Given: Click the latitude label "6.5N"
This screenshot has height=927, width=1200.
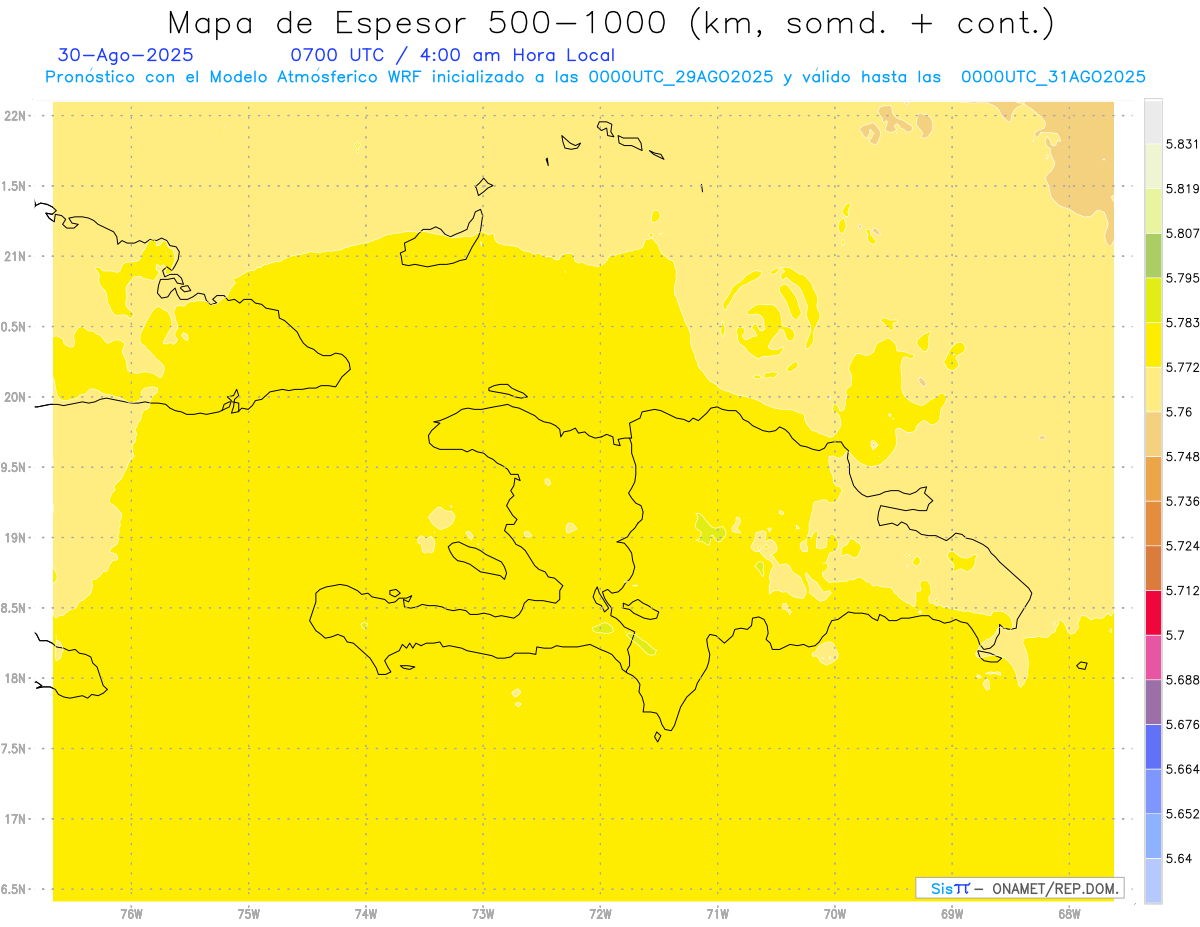Looking at the screenshot, I should pos(14,889).
